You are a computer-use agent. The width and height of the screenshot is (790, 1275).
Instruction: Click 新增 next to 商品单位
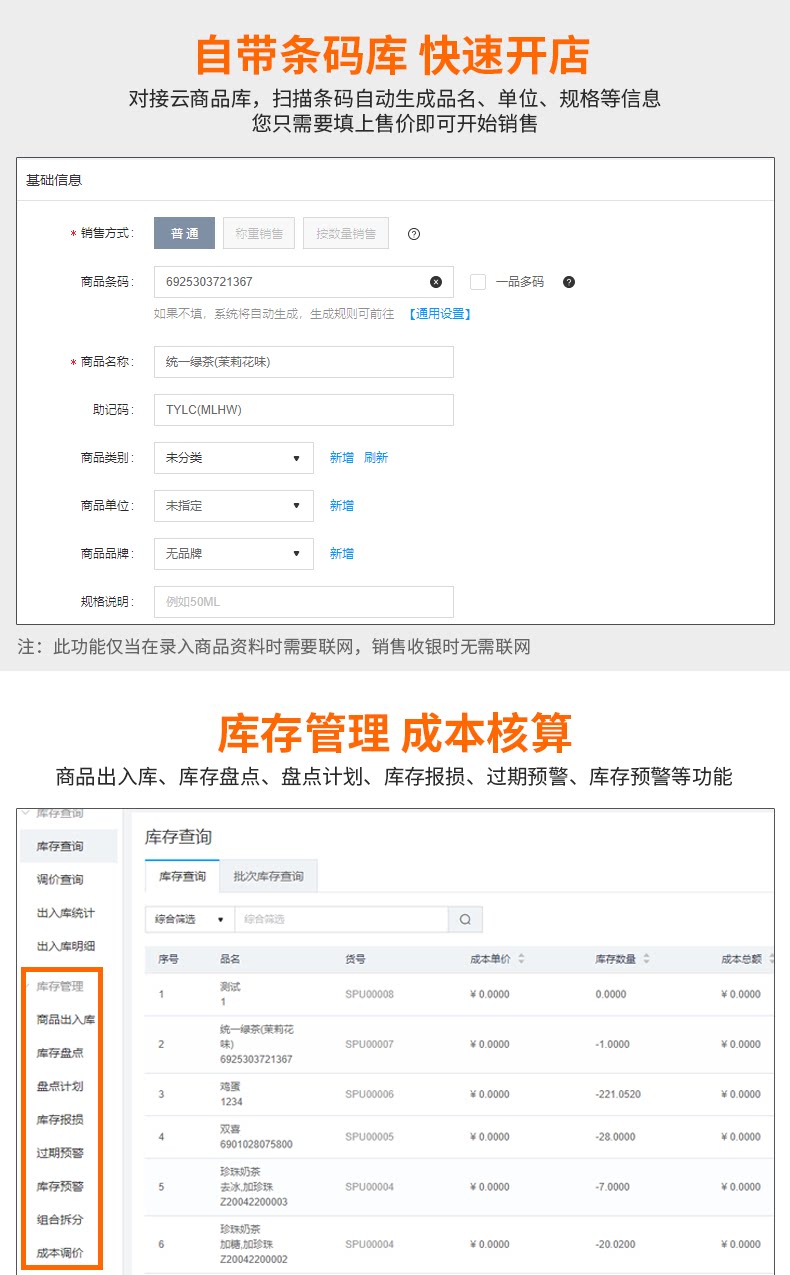tap(342, 506)
